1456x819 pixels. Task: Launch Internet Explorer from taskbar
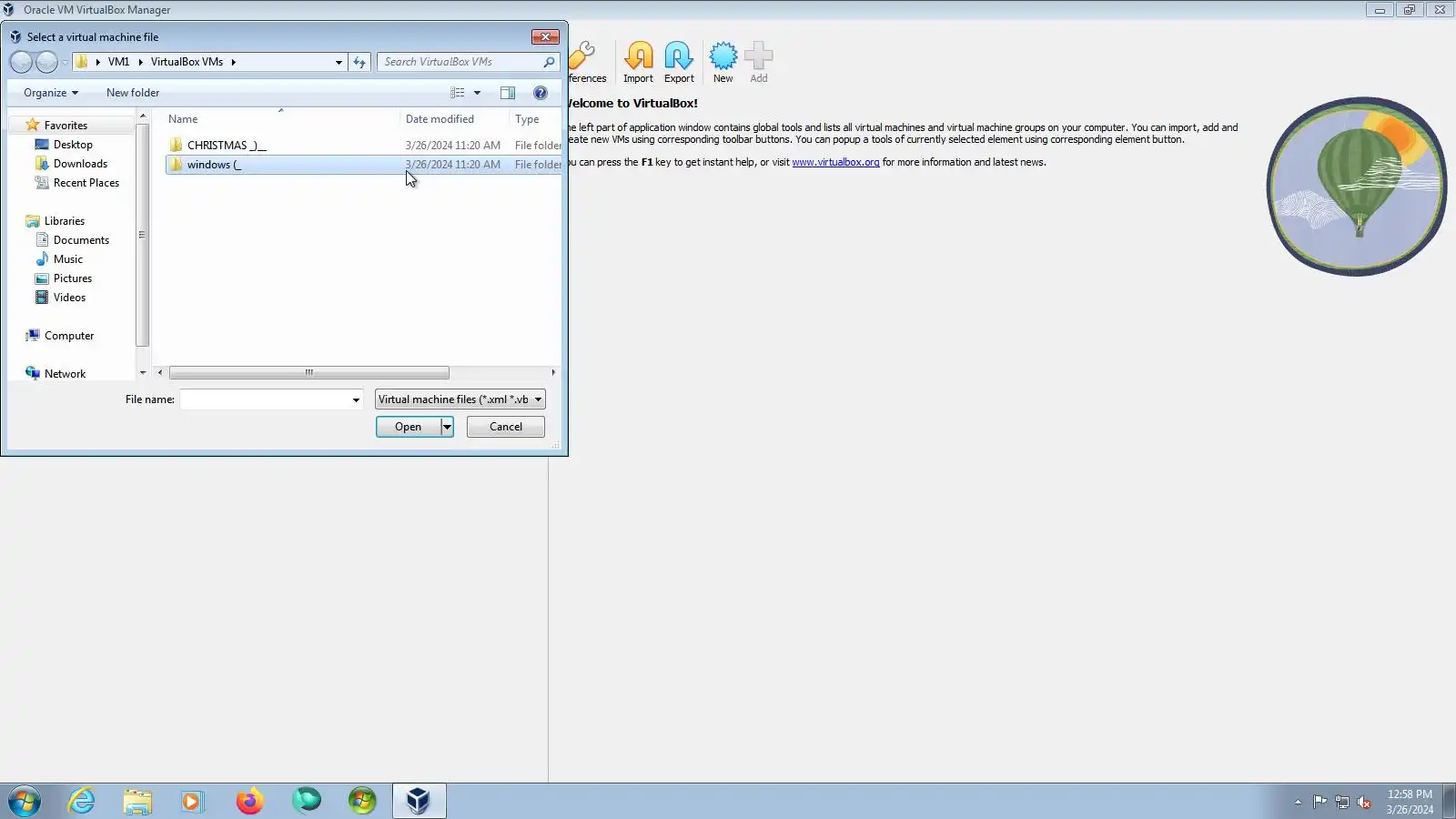click(82, 801)
